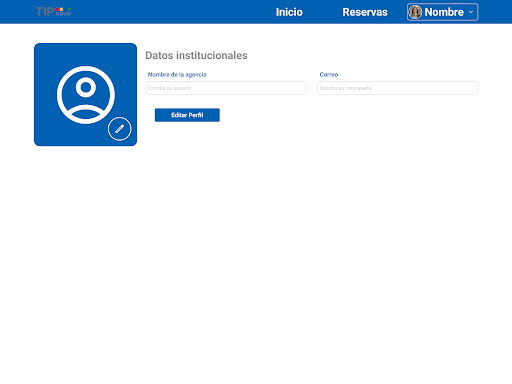The height and width of the screenshot is (384, 512).
Task: Click the small user avatar in navbar
Action: pyautogui.click(x=415, y=12)
